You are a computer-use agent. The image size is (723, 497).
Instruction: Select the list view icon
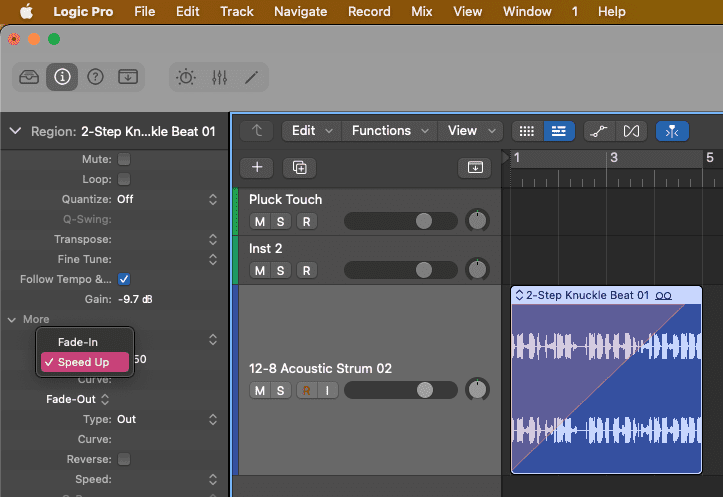point(559,131)
